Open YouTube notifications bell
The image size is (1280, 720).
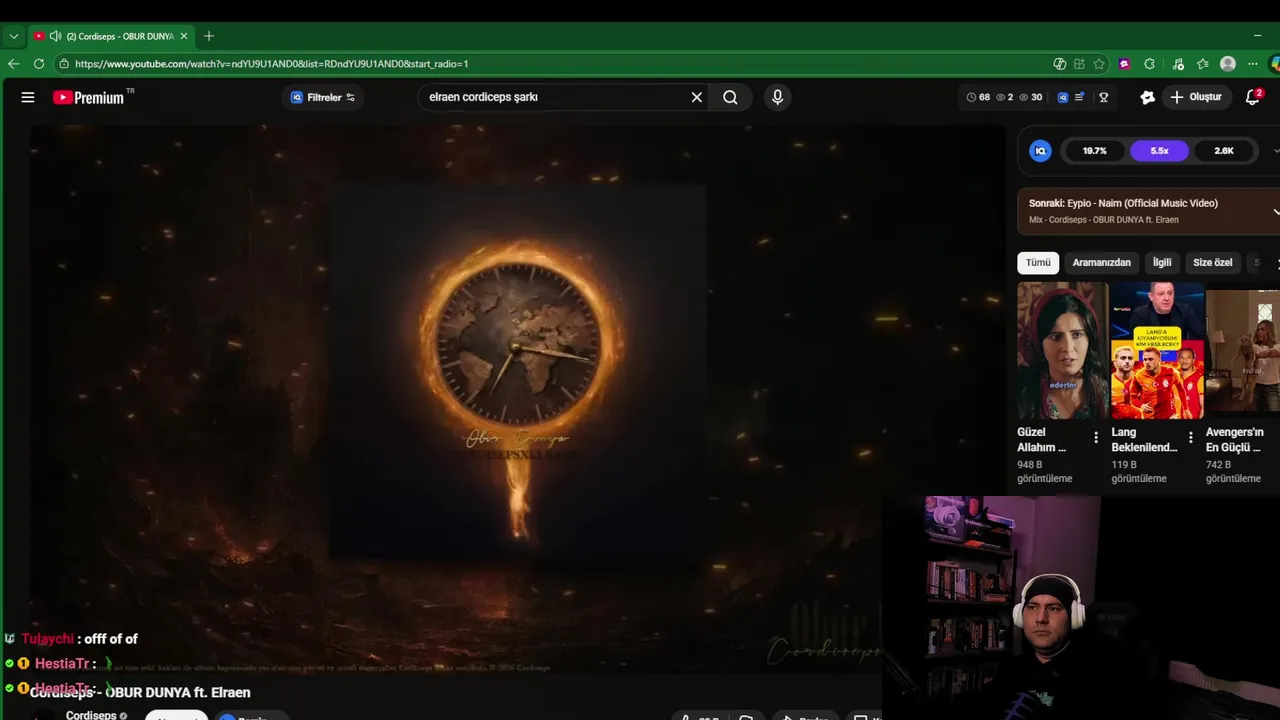pos(1253,97)
